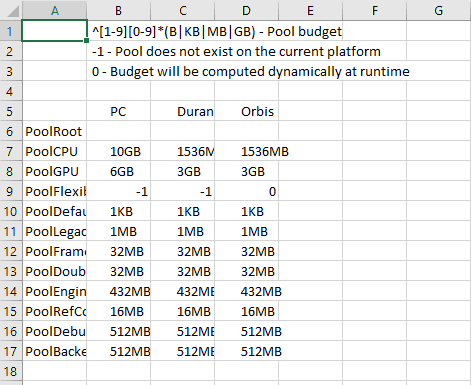Screen dimensions: 471x385
Task: Select the PoolEngin cell in row 14
Action: (55, 291)
